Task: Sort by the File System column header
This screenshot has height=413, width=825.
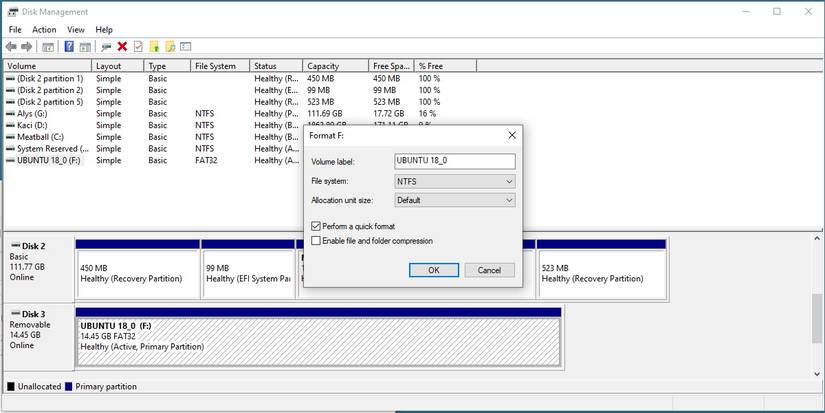Action: click(x=220, y=66)
